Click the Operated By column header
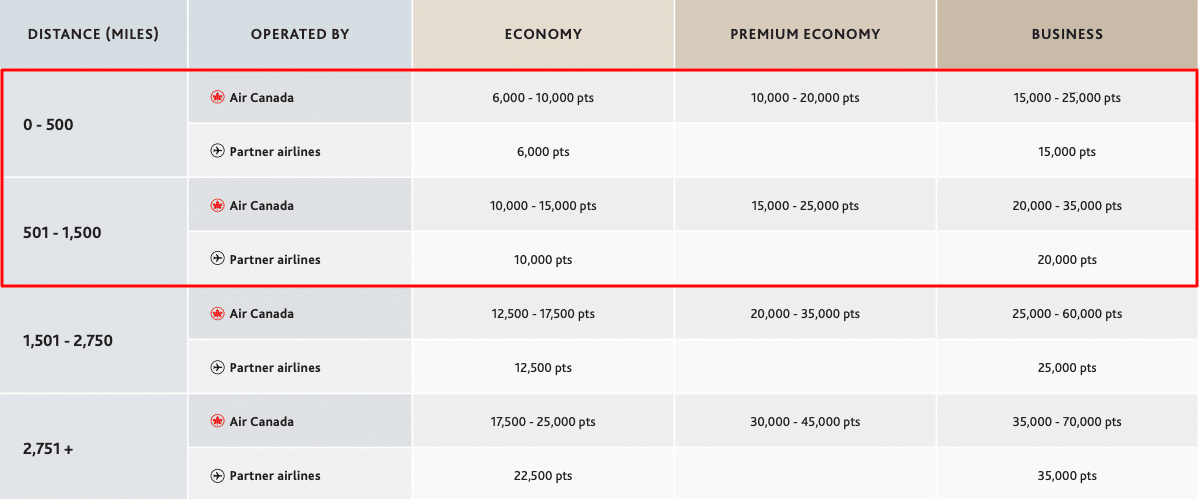1201x499 pixels. coord(300,34)
